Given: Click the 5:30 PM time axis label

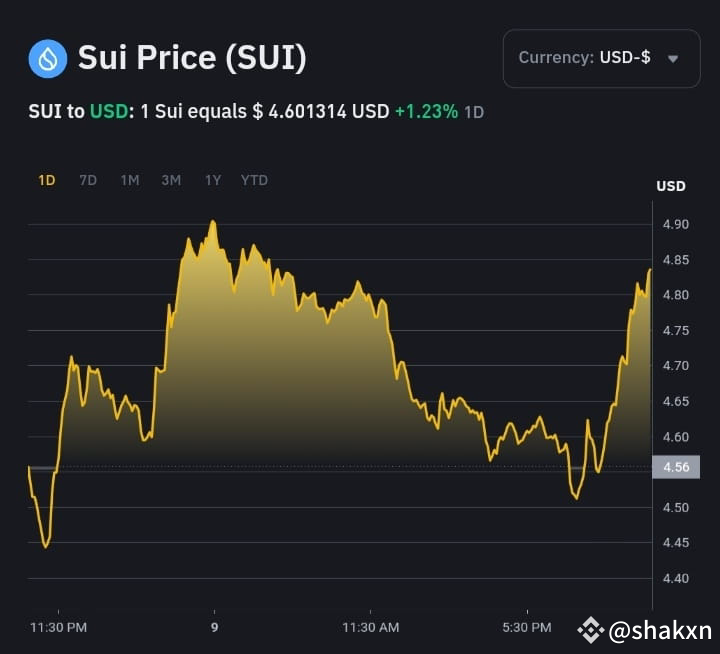Looking at the screenshot, I should (527, 627).
